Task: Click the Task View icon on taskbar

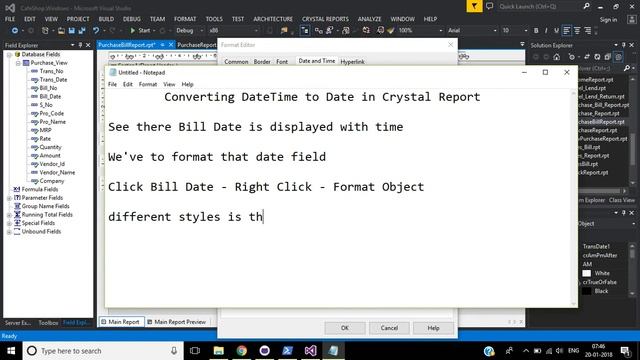Action: coord(195,351)
